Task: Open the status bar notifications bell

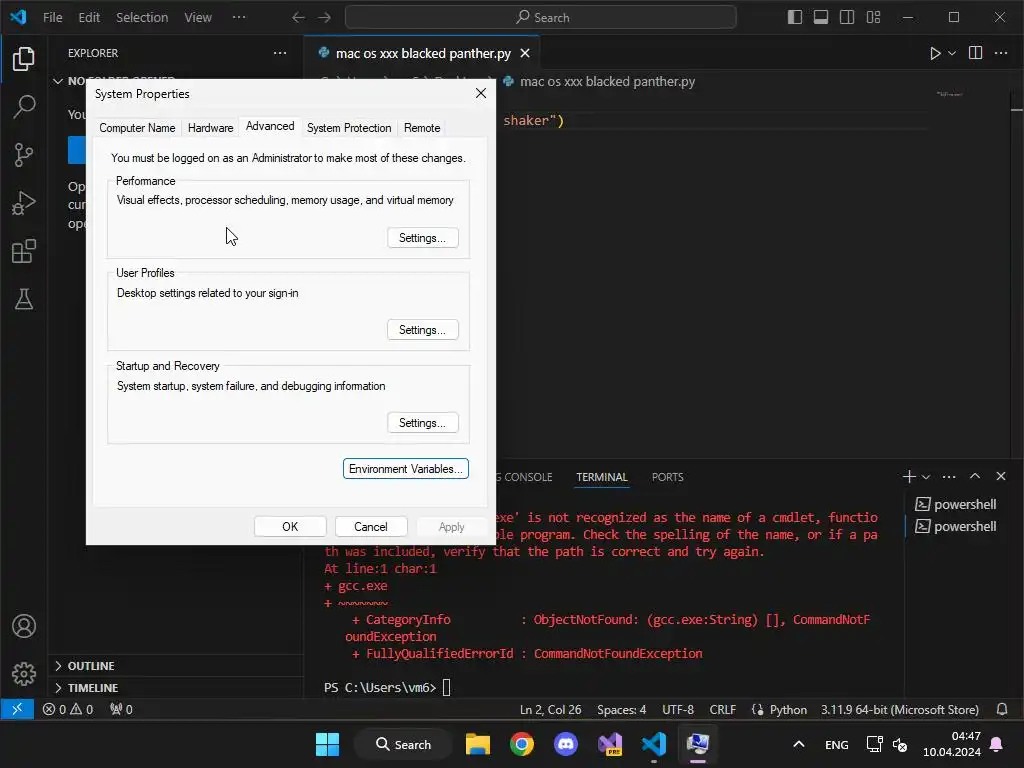Action: click(x=1001, y=709)
